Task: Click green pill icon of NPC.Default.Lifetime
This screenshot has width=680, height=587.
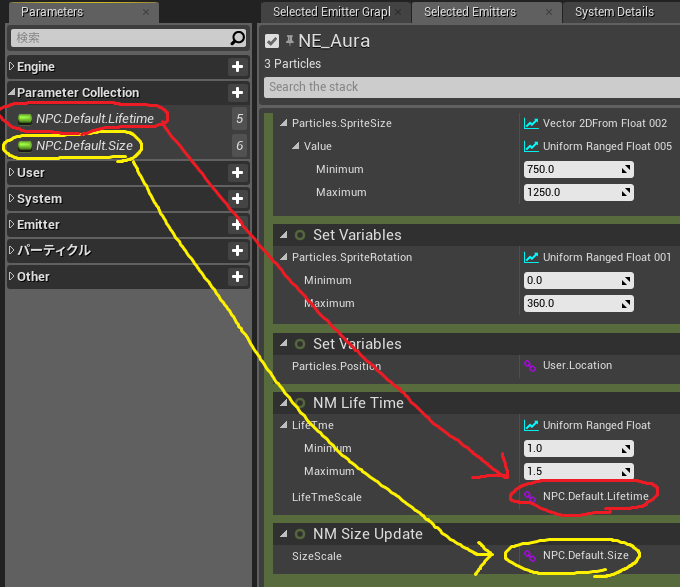Action: click(x=25, y=118)
